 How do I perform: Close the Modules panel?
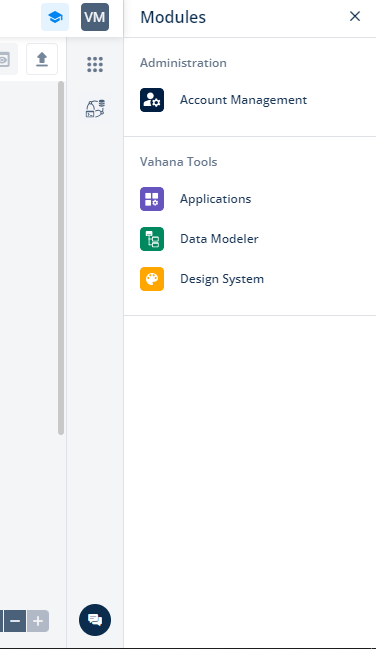click(355, 16)
